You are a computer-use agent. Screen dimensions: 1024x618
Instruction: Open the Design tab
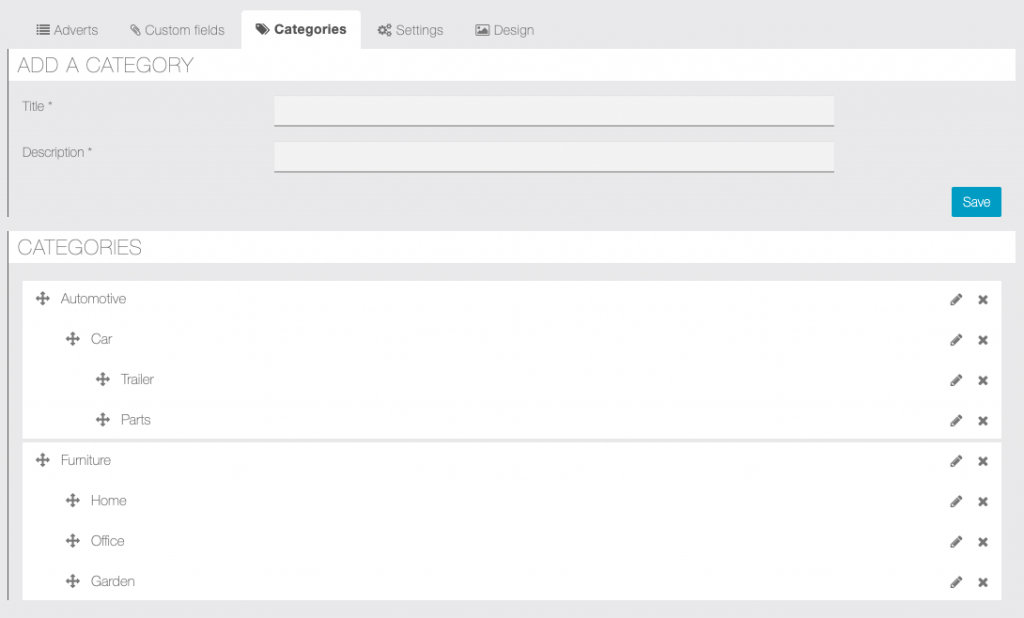tap(504, 30)
